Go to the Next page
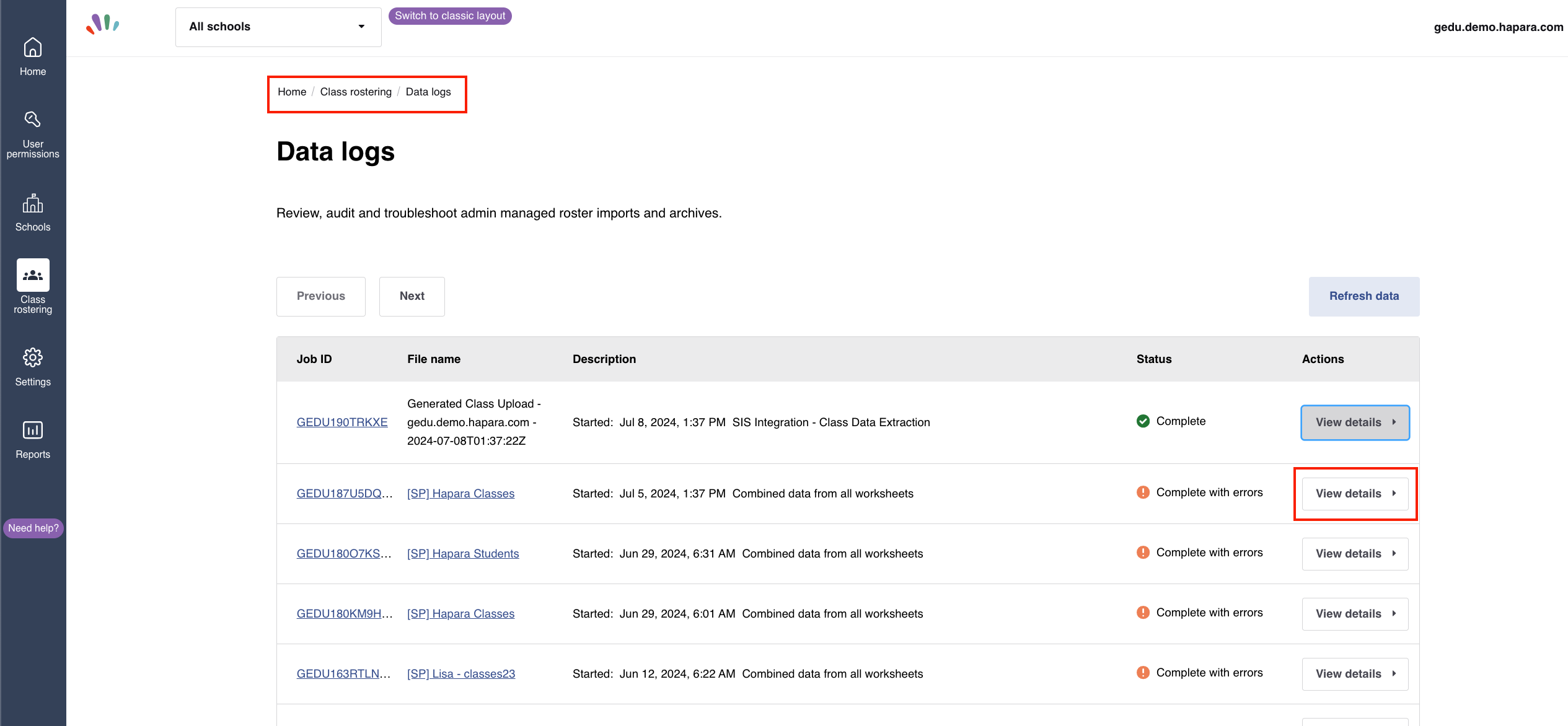The image size is (1568, 726). click(x=412, y=297)
